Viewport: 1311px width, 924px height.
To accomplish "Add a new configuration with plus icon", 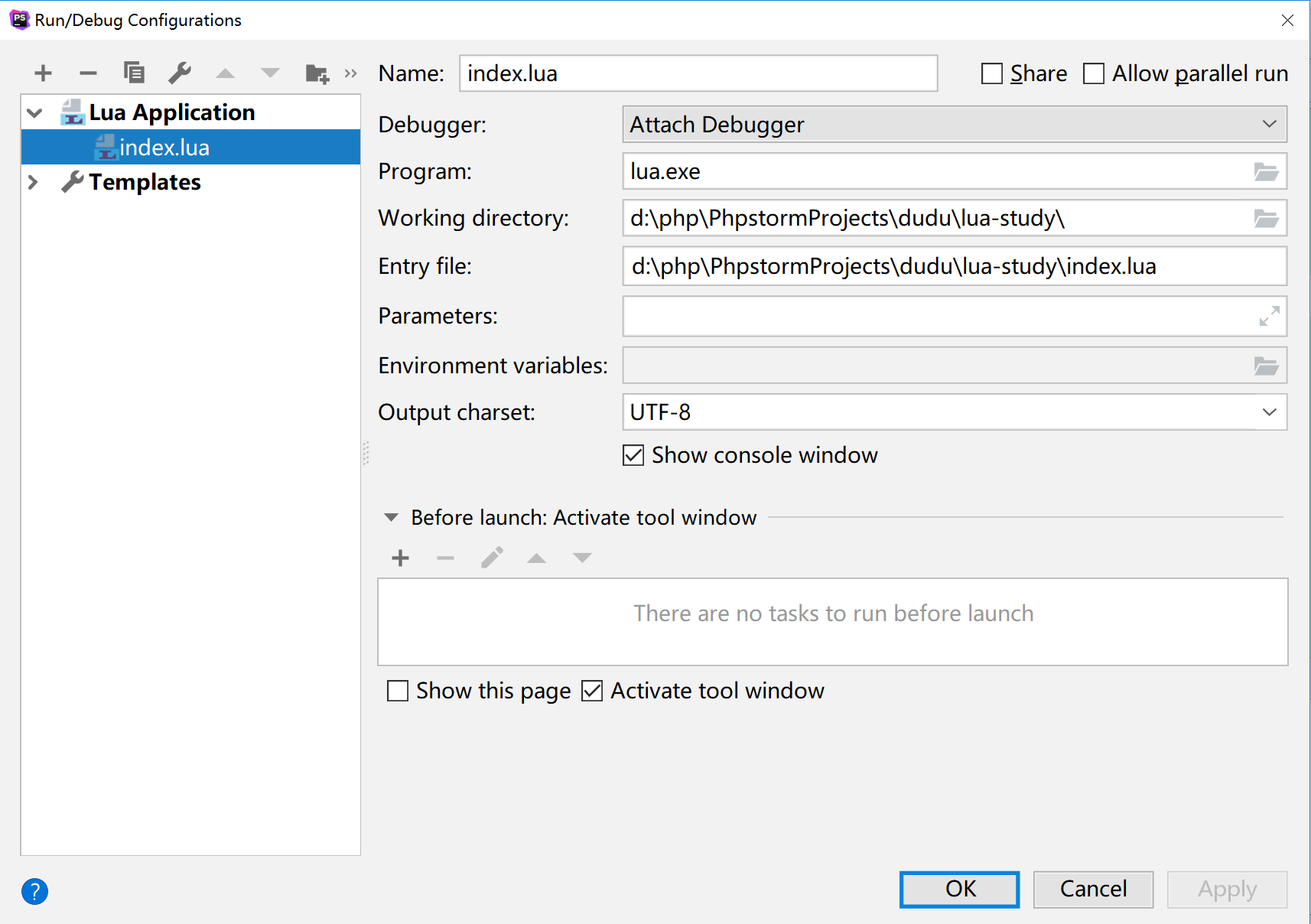I will (43, 73).
